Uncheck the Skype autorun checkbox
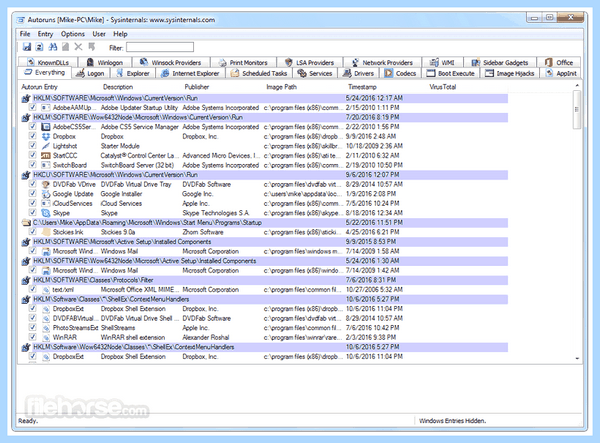Viewport: 600px width, 443px height. (x=33, y=212)
